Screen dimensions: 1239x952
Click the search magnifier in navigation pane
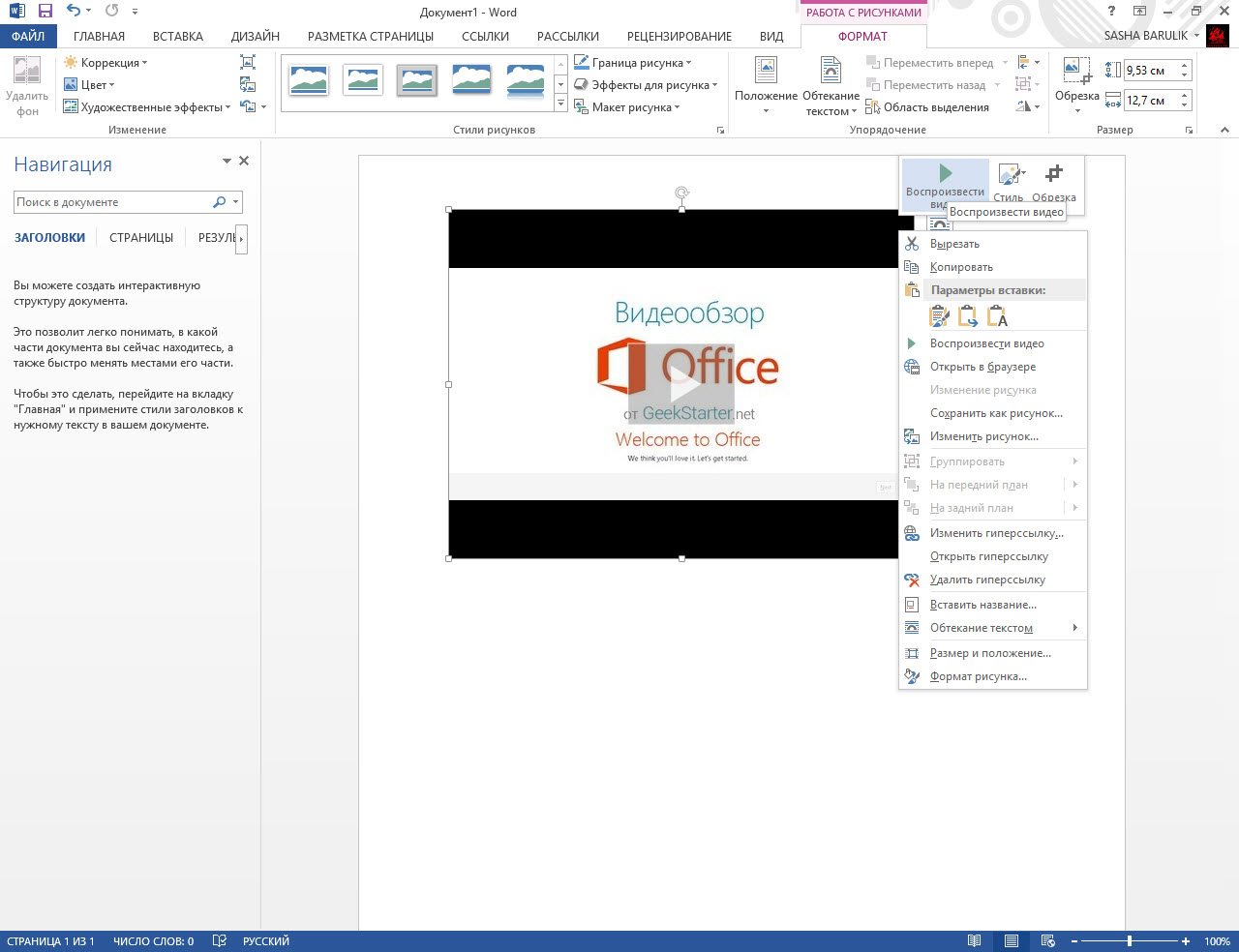pos(220,202)
